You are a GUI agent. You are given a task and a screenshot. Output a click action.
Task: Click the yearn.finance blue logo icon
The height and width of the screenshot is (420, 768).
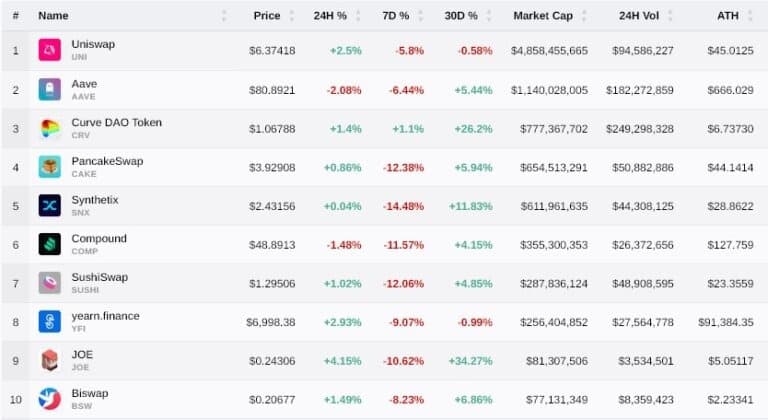tap(49, 321)
